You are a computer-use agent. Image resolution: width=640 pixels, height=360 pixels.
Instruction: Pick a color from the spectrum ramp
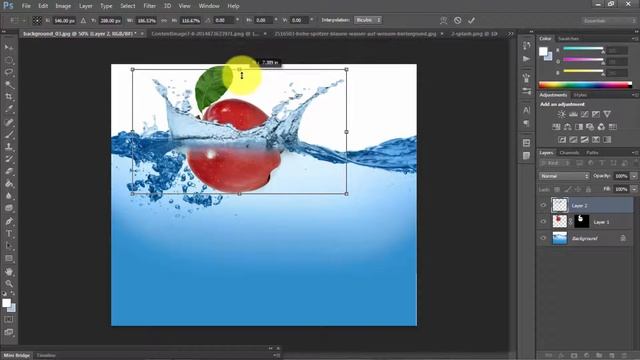tap(585, 85)
